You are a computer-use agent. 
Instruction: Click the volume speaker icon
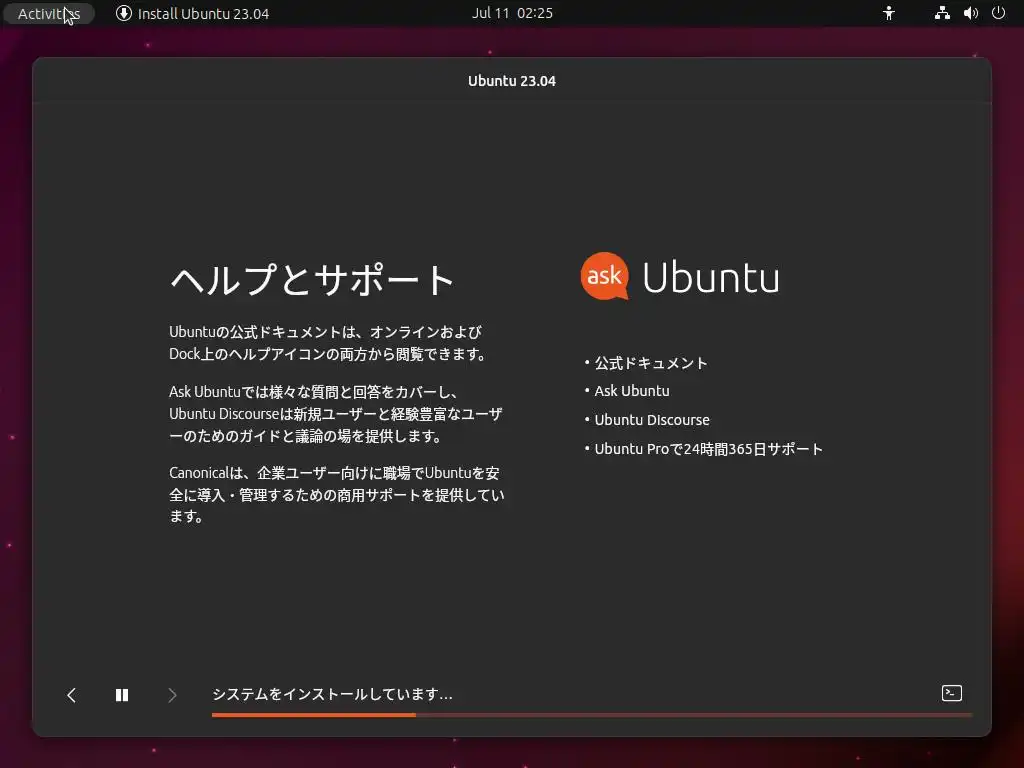click(971, 13)
